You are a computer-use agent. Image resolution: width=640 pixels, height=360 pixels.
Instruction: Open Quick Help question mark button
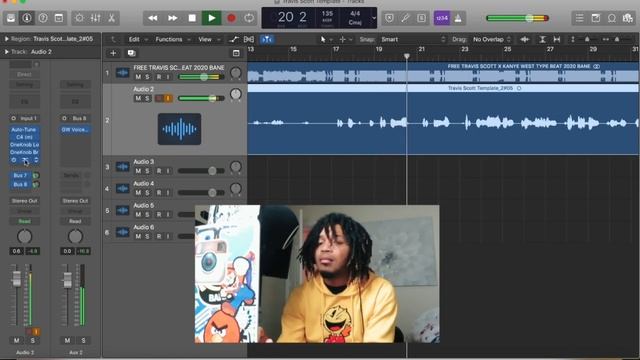click(43, 18)
